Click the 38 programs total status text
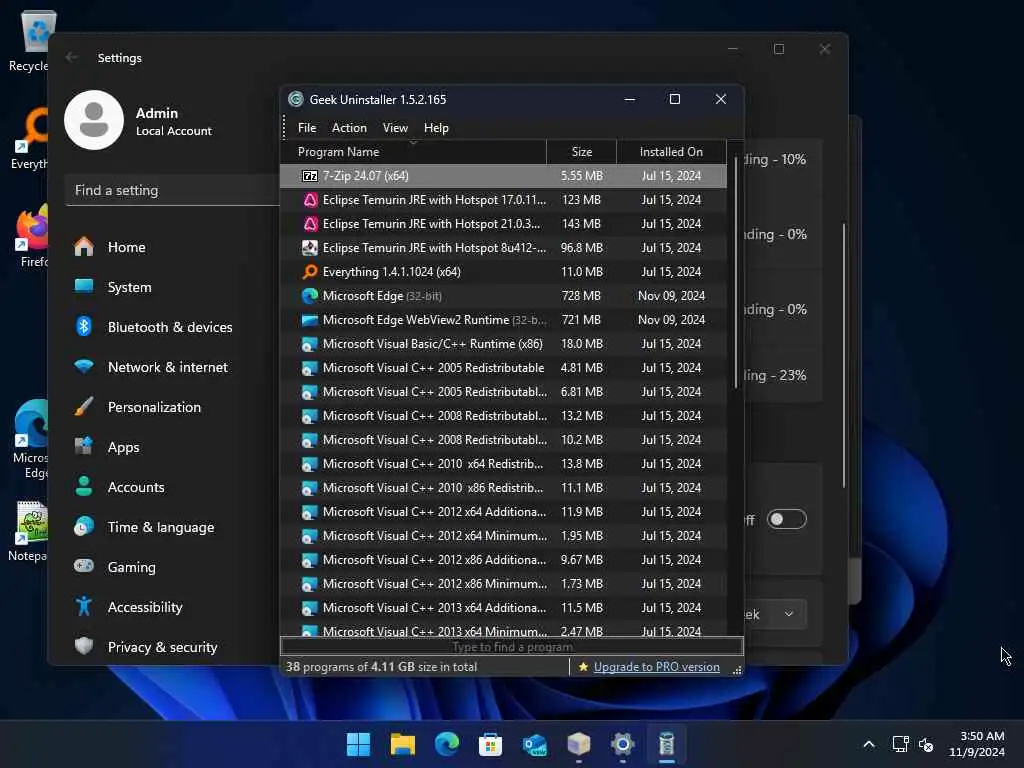The image size is (1024, 768). [x=381, y=667]
